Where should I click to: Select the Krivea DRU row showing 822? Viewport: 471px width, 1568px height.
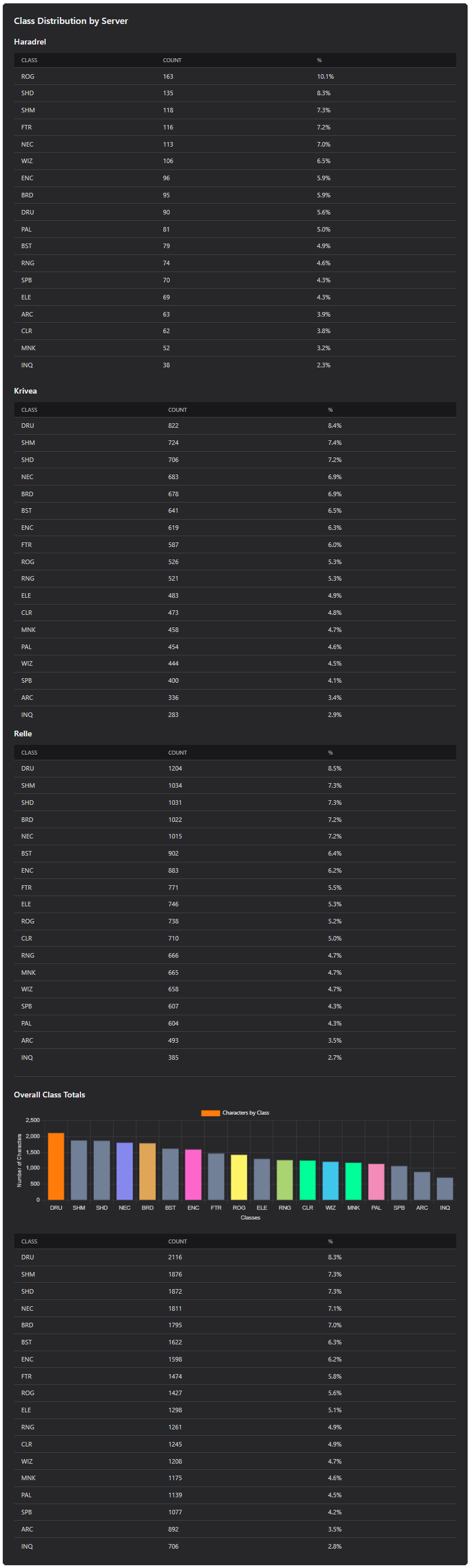click(235, 426)
